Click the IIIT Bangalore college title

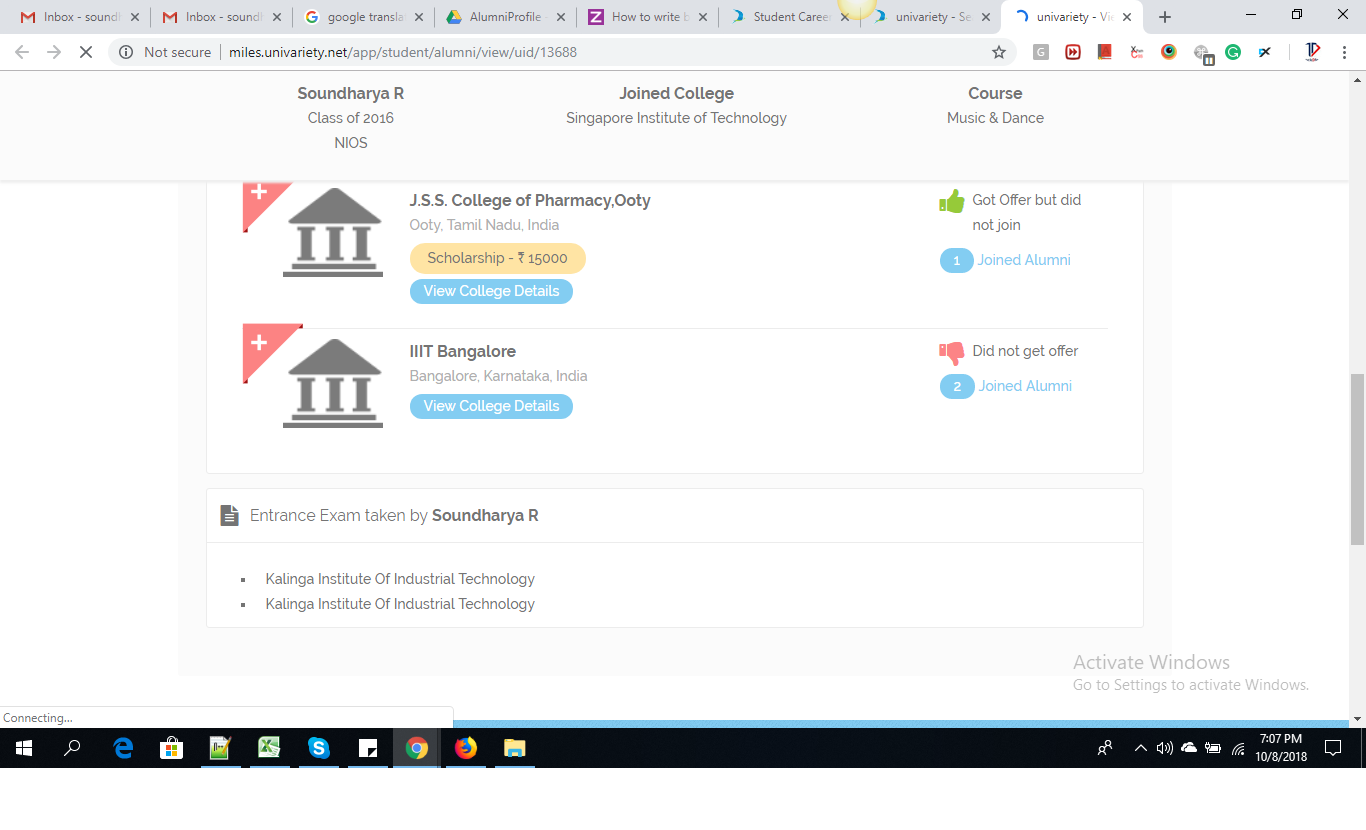click(x=463, y=351)
